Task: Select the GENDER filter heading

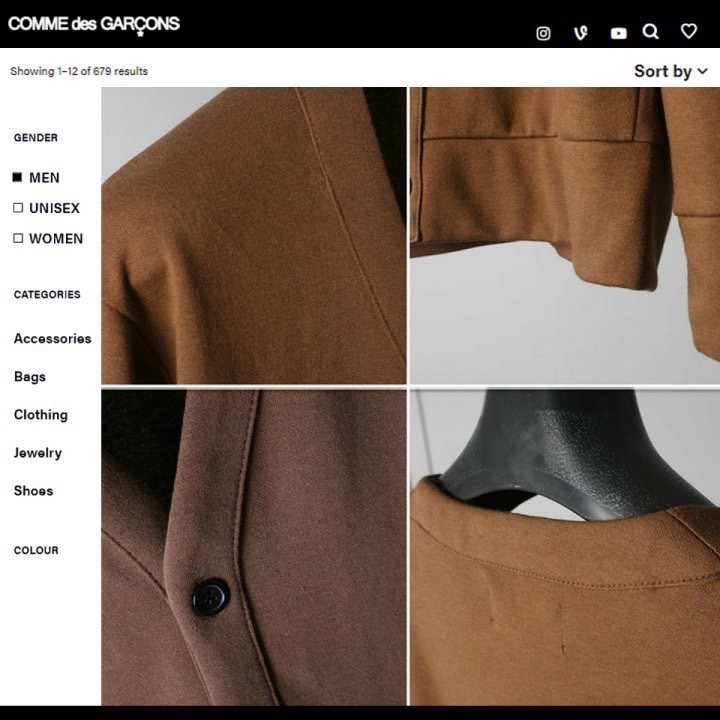Action: (36, 138)
